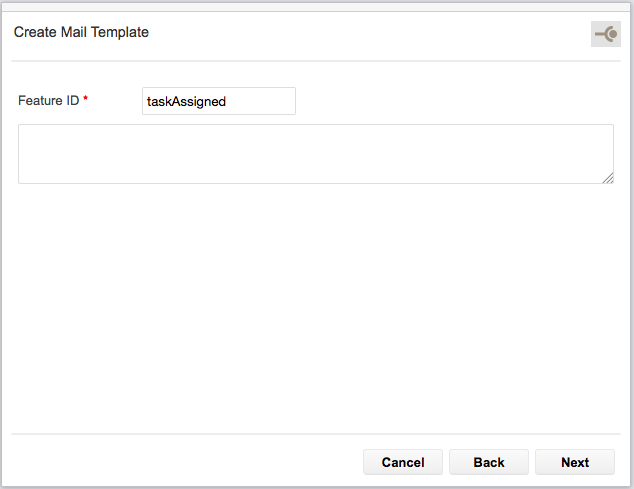Dismiss the mail template wizard via Cancel
The width and height of the screenshot is (634, 489).
click(x=403, y=462)
